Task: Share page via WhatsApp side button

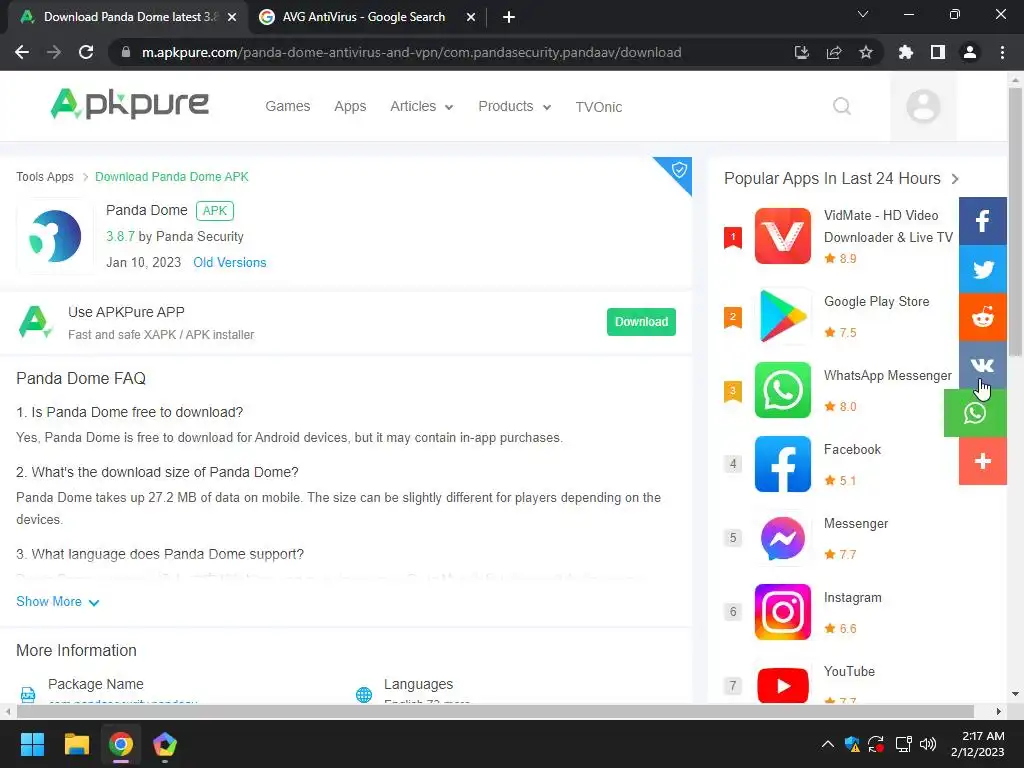Action: (x=975, y=413)
